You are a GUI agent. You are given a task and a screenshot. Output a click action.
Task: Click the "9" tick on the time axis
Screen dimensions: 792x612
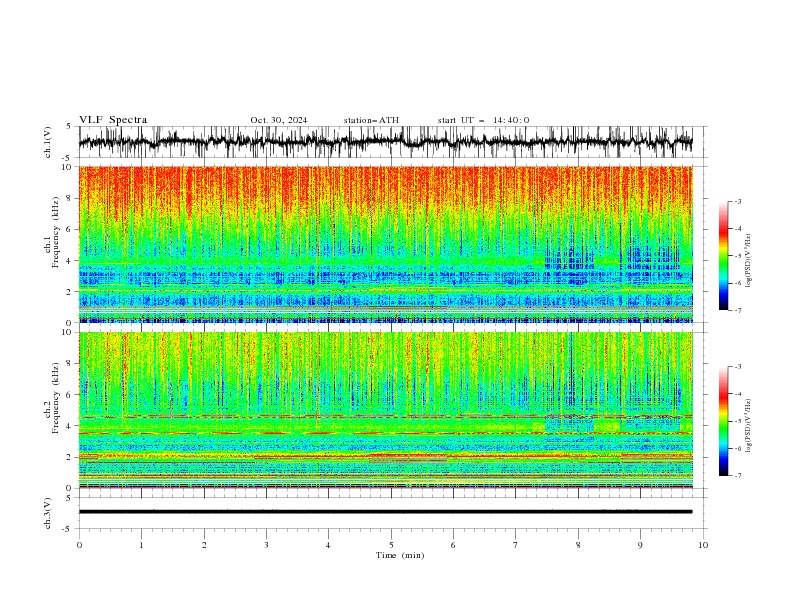(640, 545)
